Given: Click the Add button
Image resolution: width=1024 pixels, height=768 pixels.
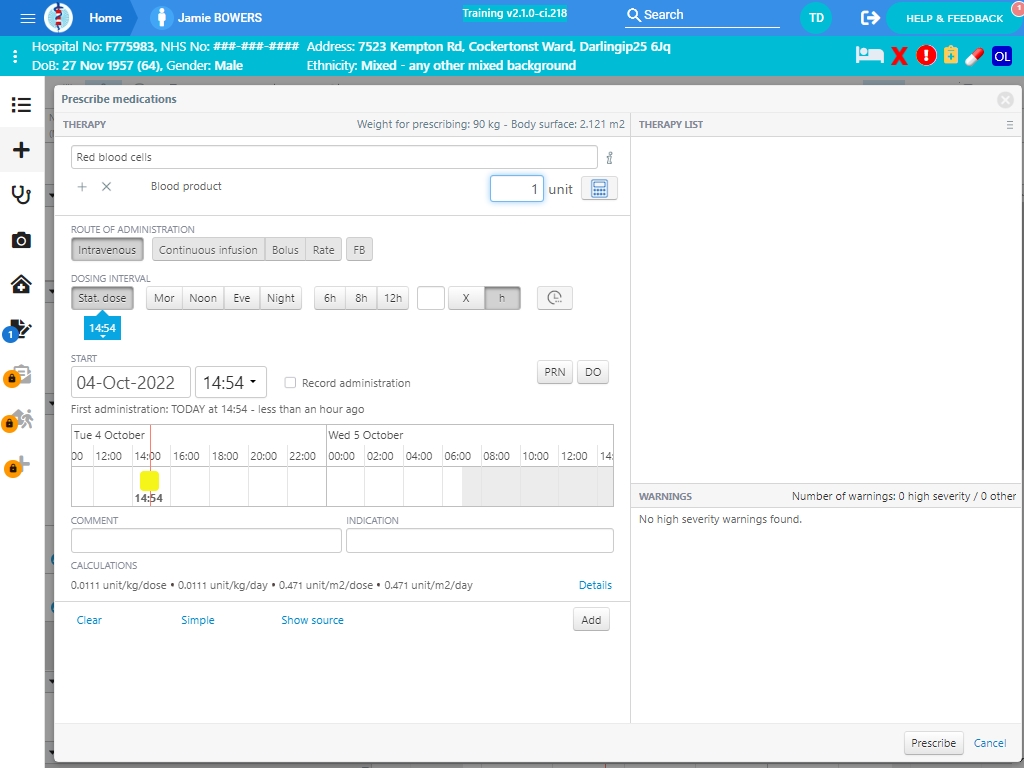Looking at the screenshot, I should coord(591,620).
